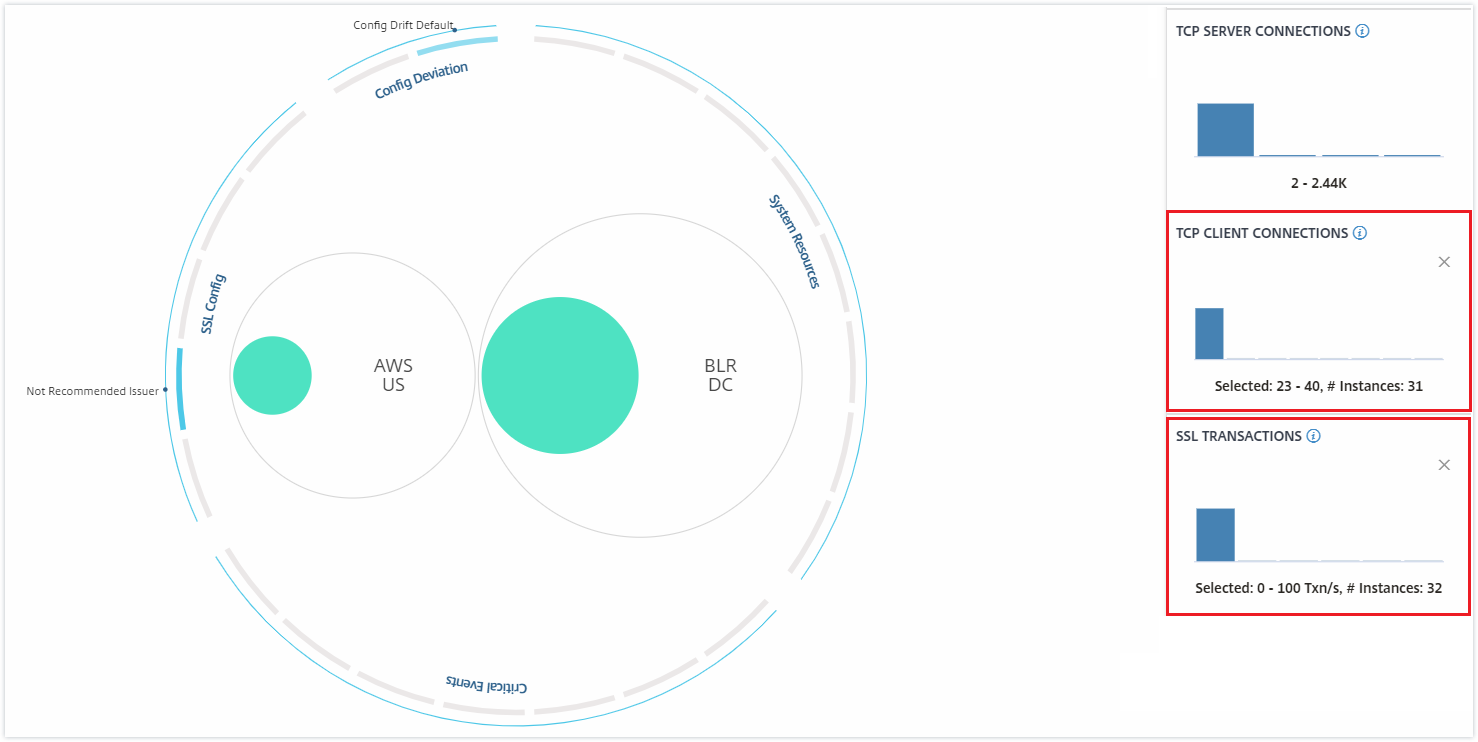The height and width of the screenshot is (742, 1478).
Task: Select the Config Deviation category label
Action: [x=421, y=81]
